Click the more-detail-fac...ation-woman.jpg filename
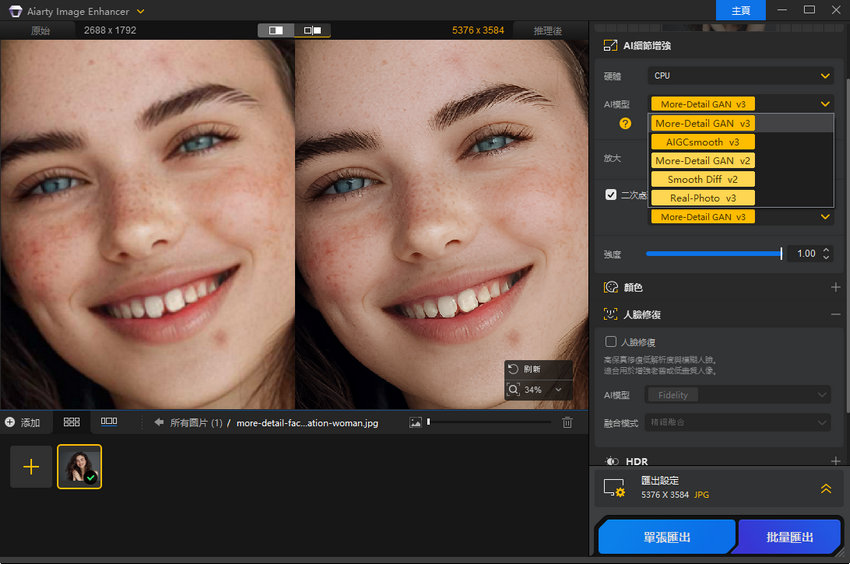The height and width of the screenshot is (564, 850). pos(307,423)
